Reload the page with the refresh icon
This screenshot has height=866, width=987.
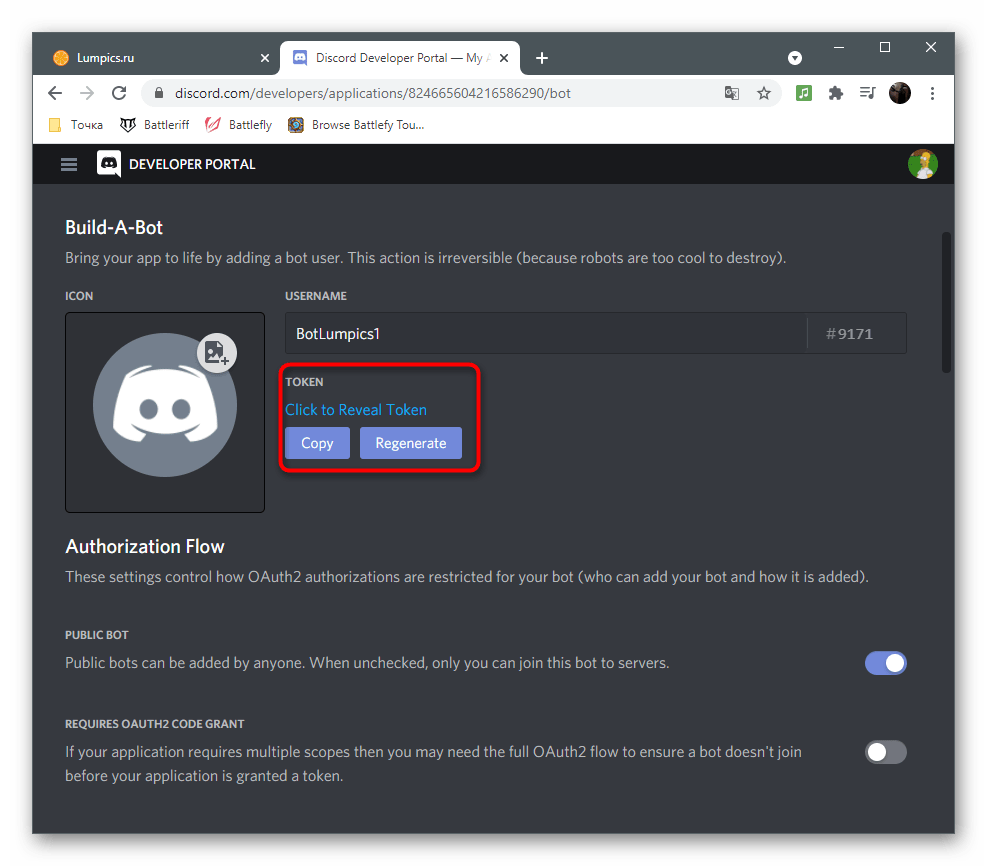tap(118, 92)
